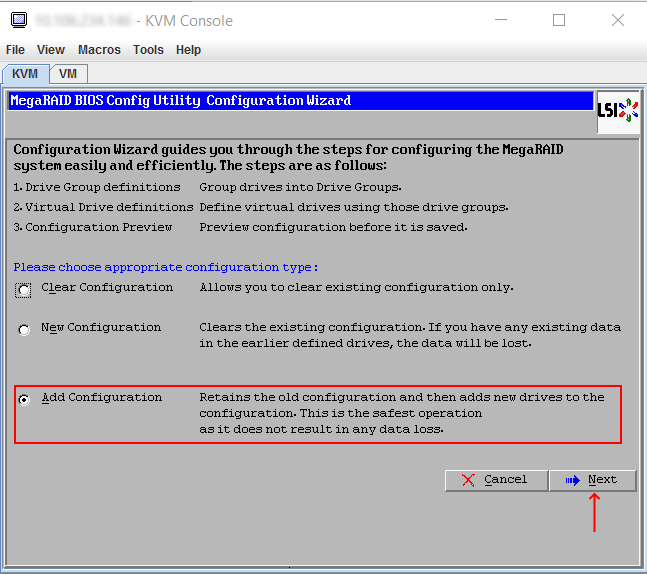Maximize the KVM Console window
This screenshot has height=574, width=647.
pos(559,20)
